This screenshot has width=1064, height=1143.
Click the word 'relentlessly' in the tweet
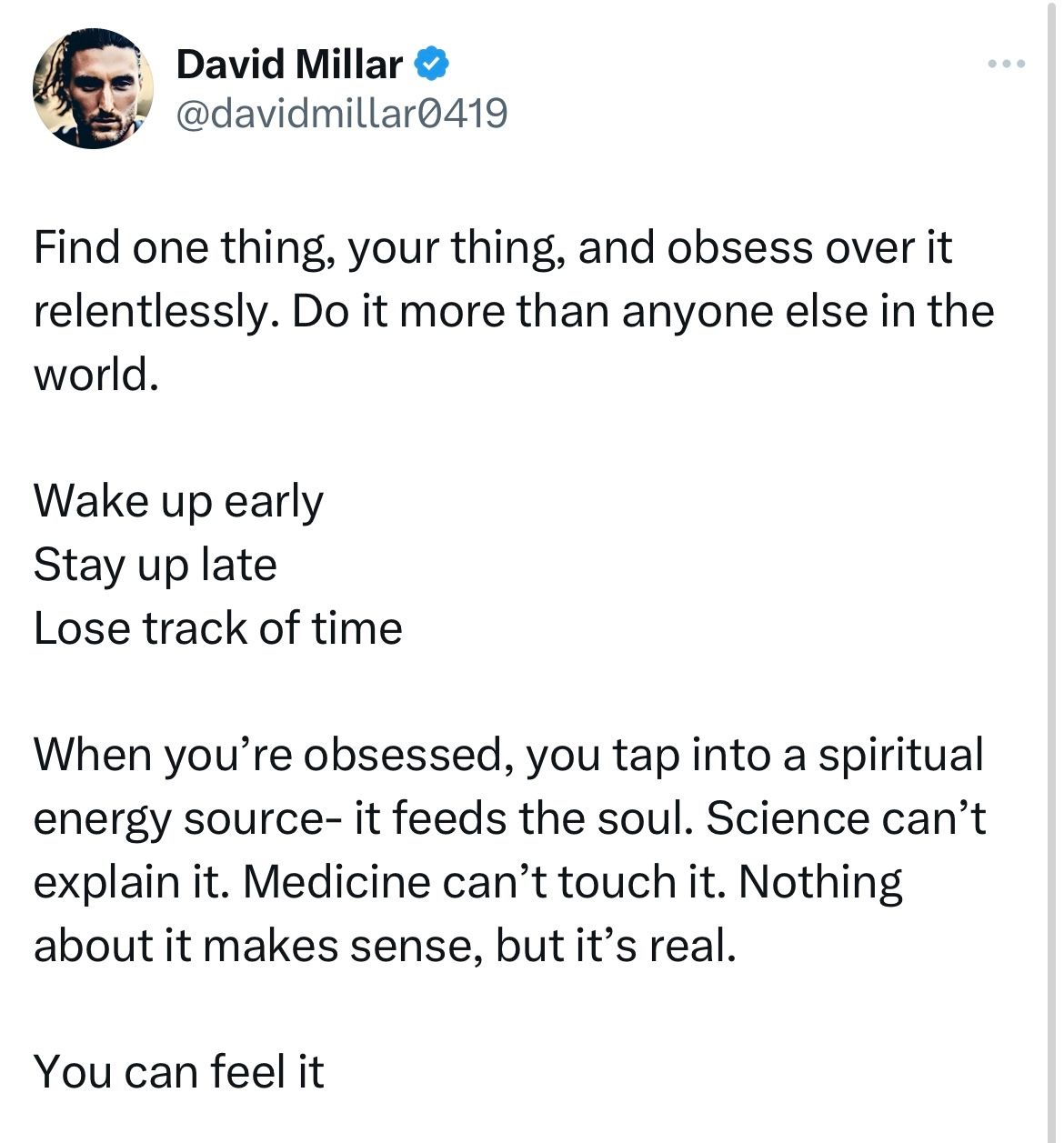click(x=156, y=312)
